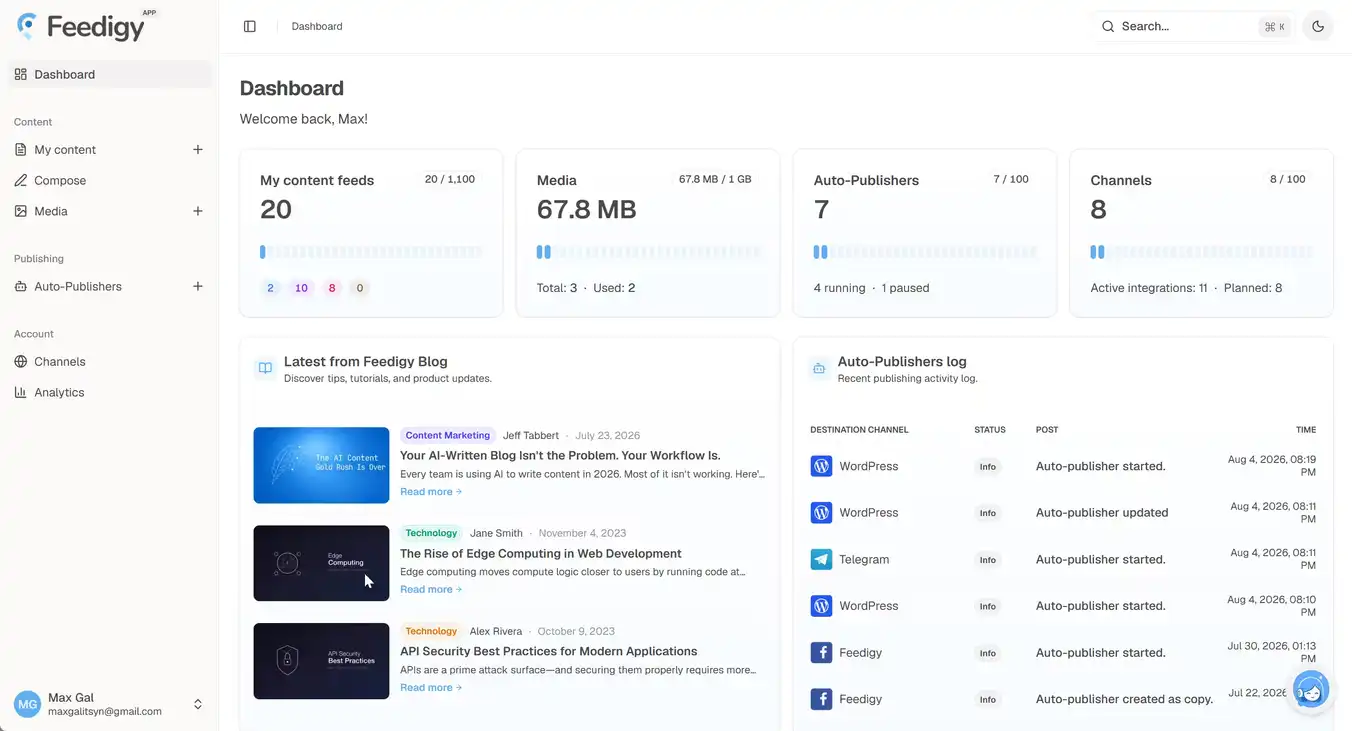Click the pink 8 feeds count badge
Viewport: 1352px width, 731px height.
click(x=332, y=288)
